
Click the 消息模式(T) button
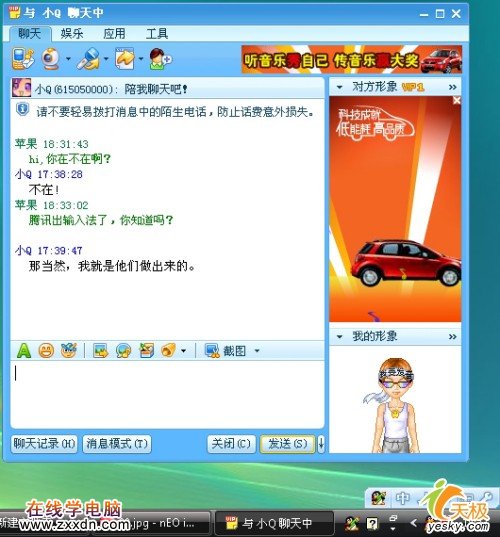117,444
